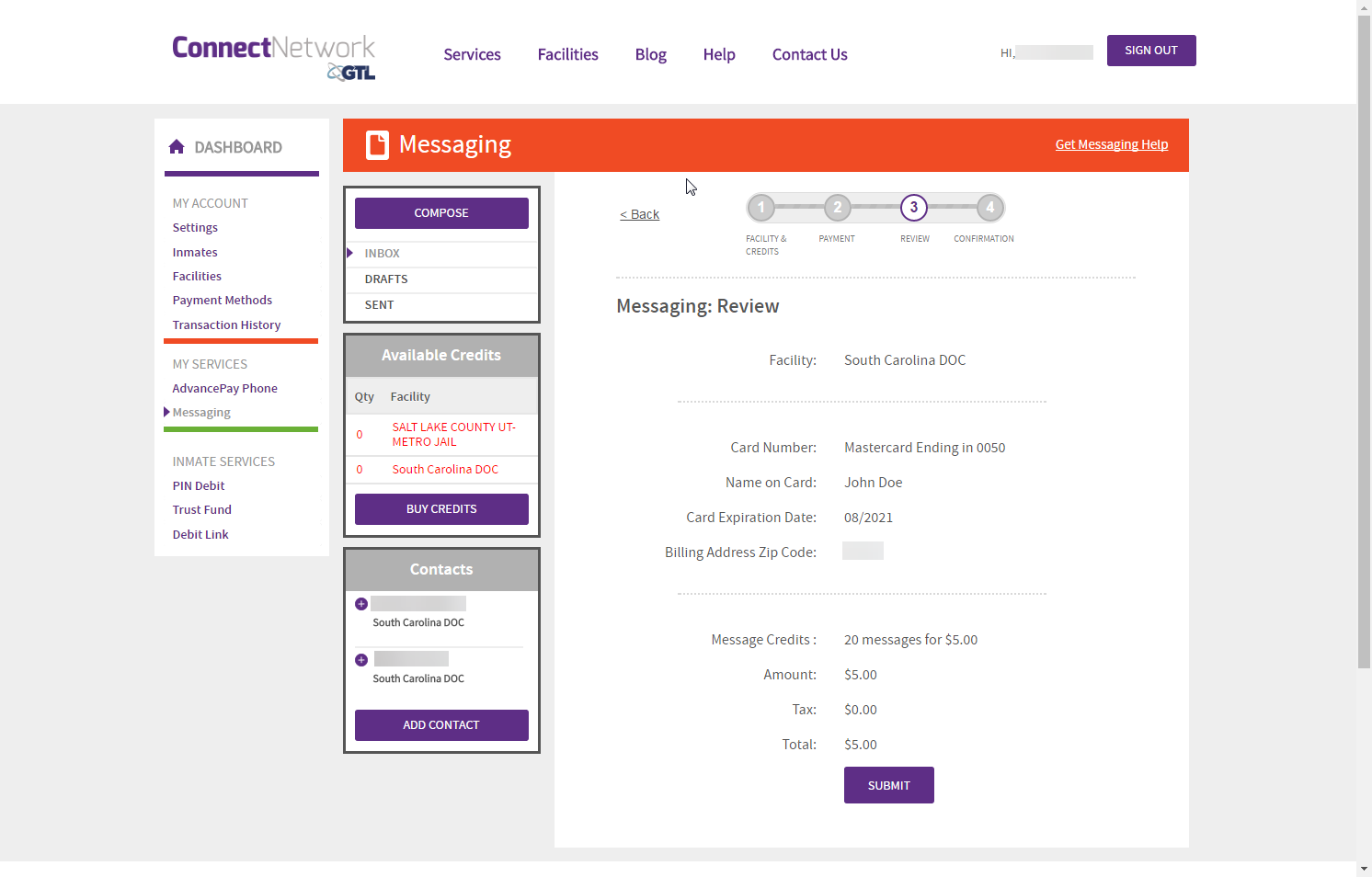Select Messaging in My Services

[x=201, y=413]
